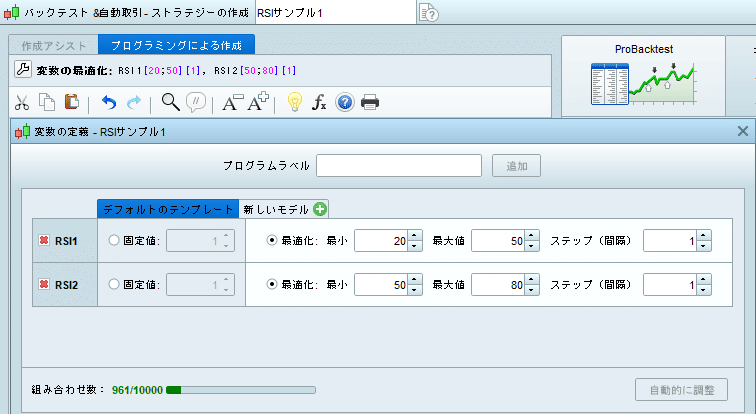756x414 pixels.
Task: Increase RSI2 minimum value spinner
Action: point(415,280)
